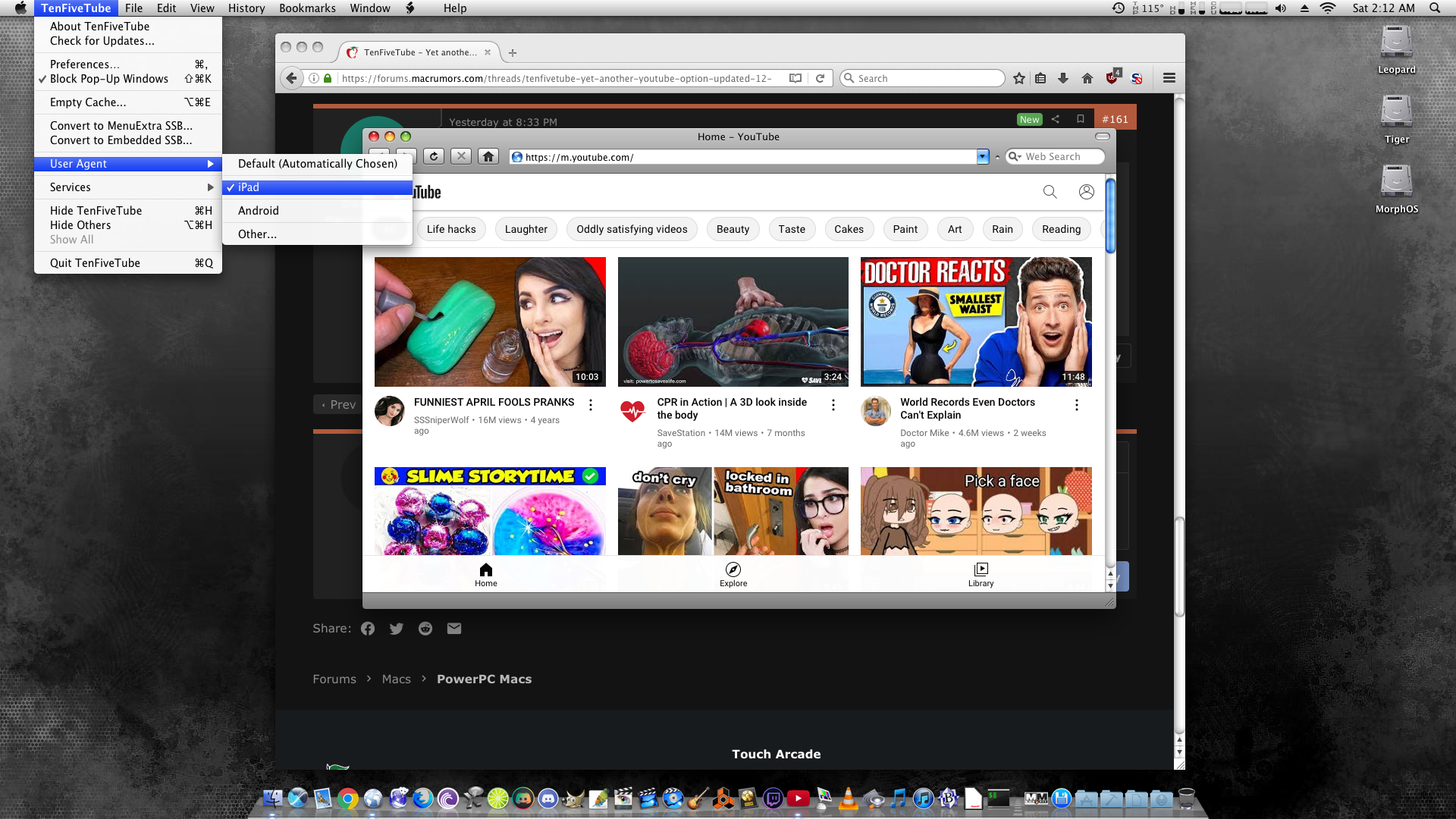
Task: Launch VLC from the dock
Action: (x=848, y=798)
